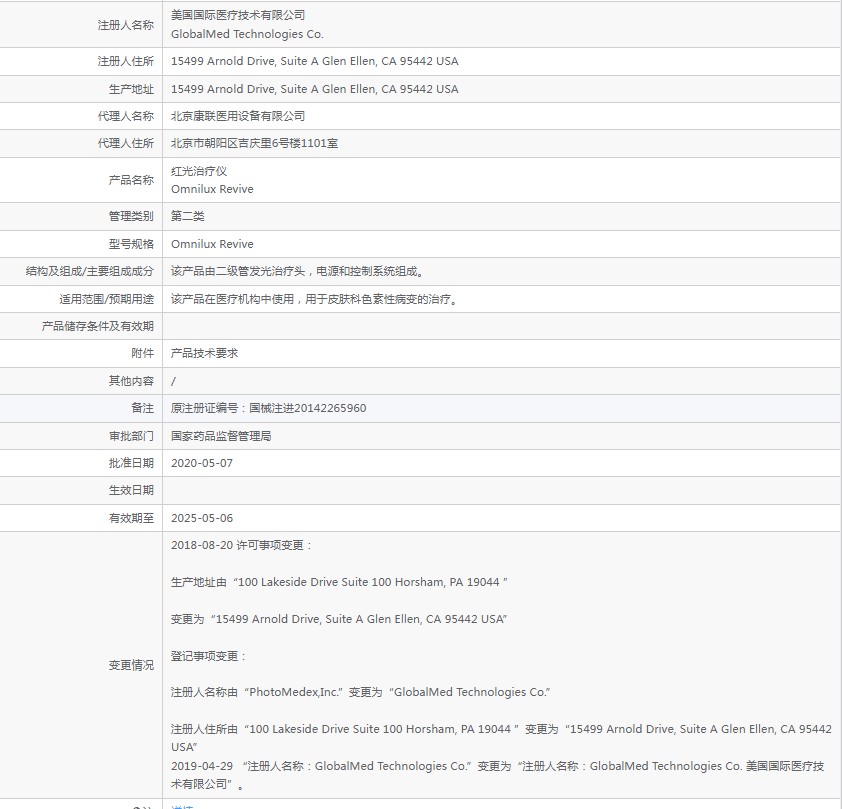Click the 备注 row label

coord(142,408)
